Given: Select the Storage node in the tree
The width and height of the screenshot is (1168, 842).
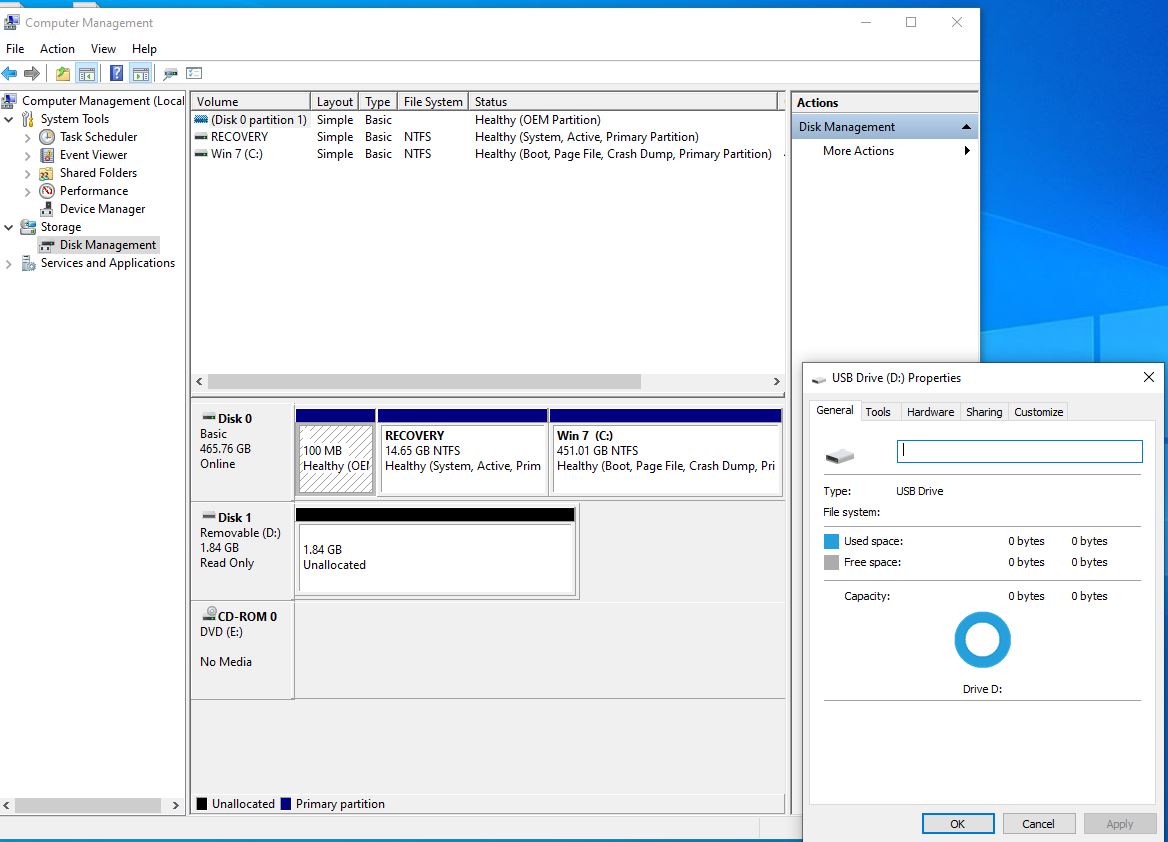Looking at the screenshot, I should click(60, 227).
